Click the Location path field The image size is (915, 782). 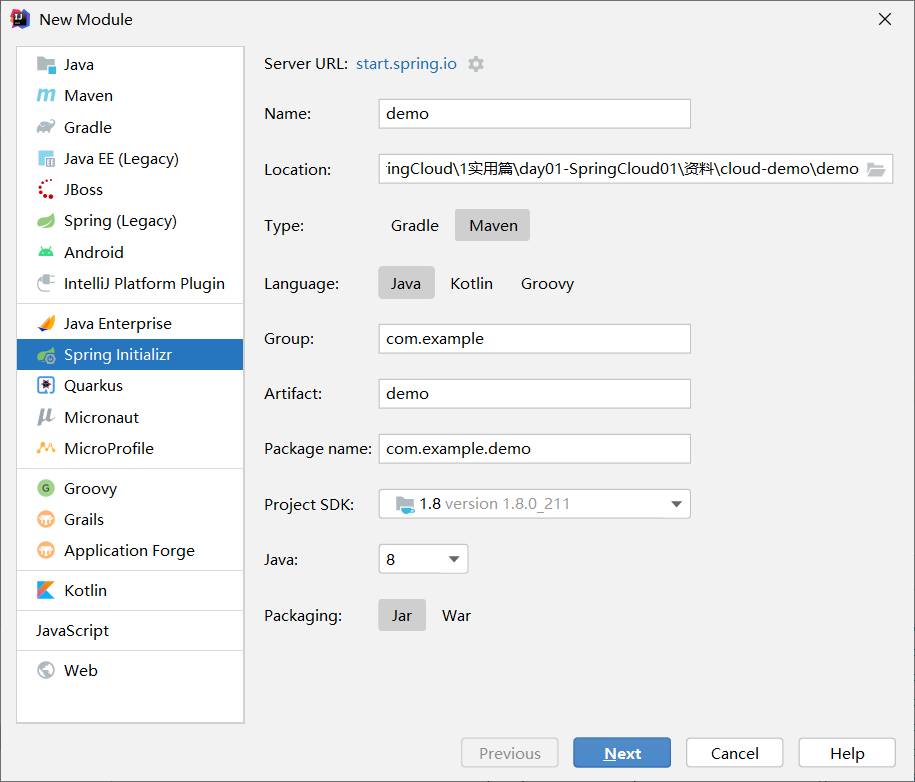point(622,169)
